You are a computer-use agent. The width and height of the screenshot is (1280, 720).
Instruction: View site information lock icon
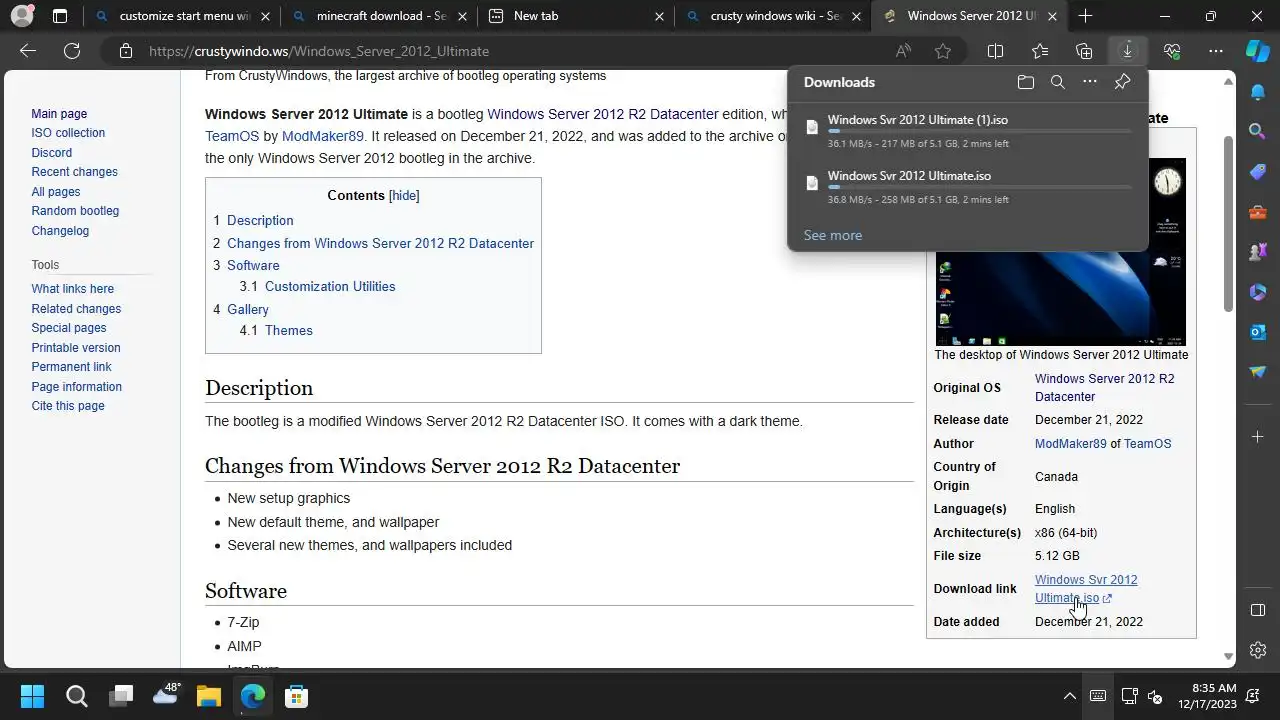125,51
